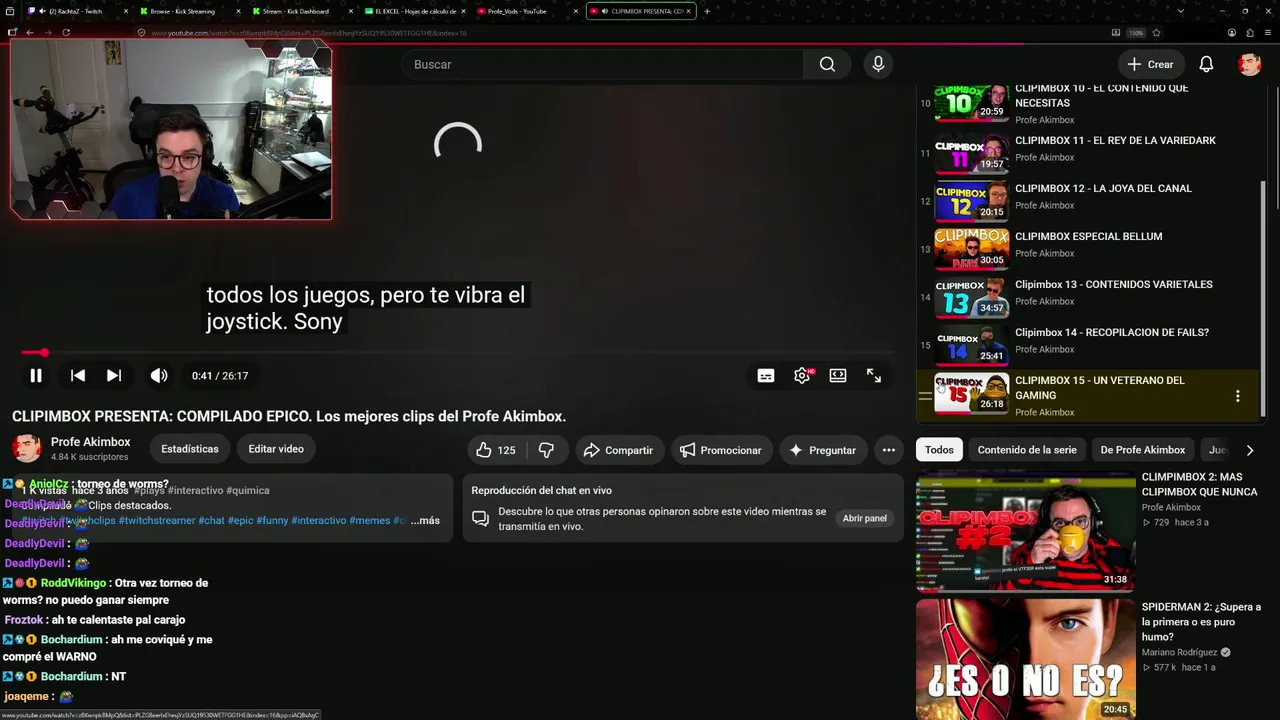
Task: Open Profe Akimbox channel avatar
Action: point(27,448)
